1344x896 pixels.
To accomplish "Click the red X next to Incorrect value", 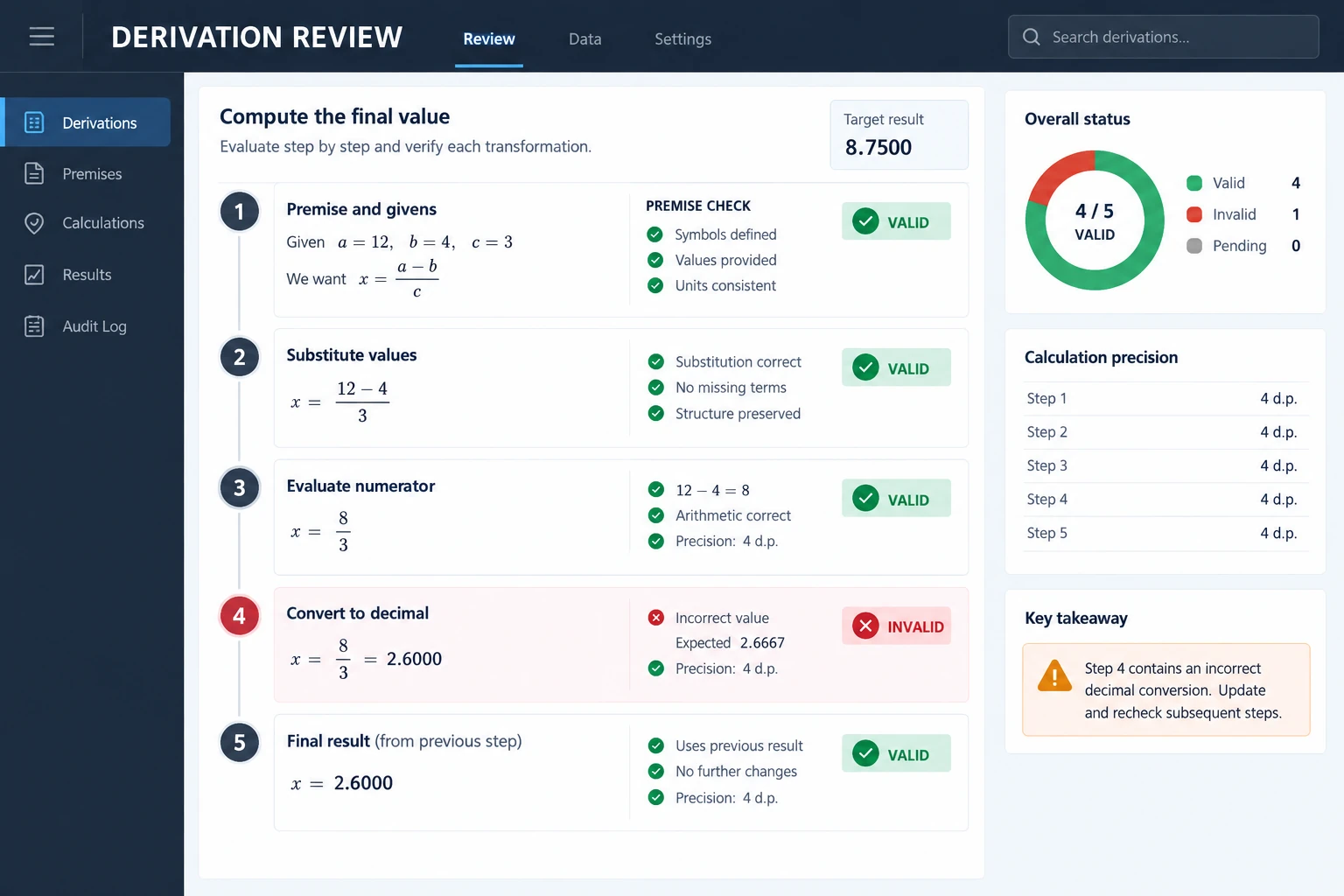I will pos(655,618).
